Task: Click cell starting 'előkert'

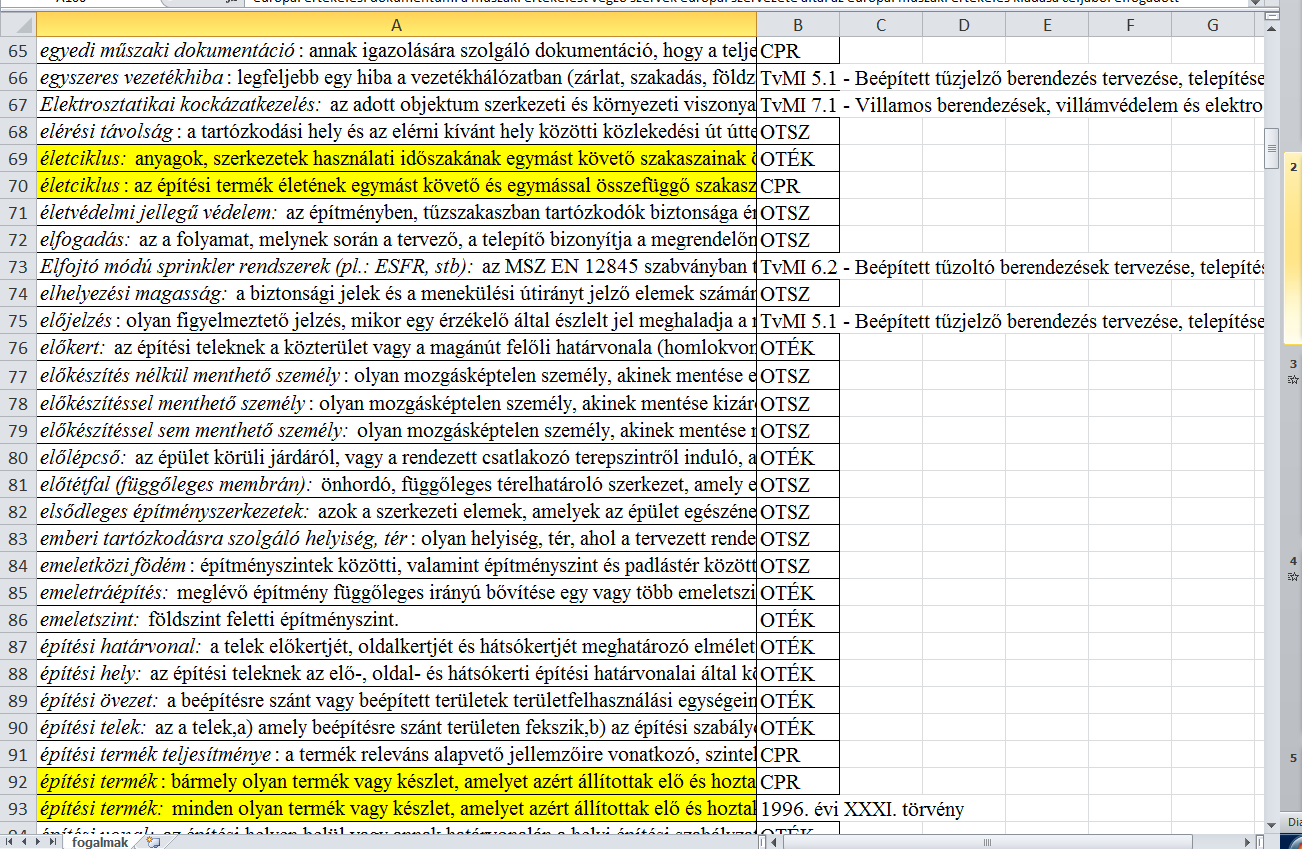Action: [397, 347]
